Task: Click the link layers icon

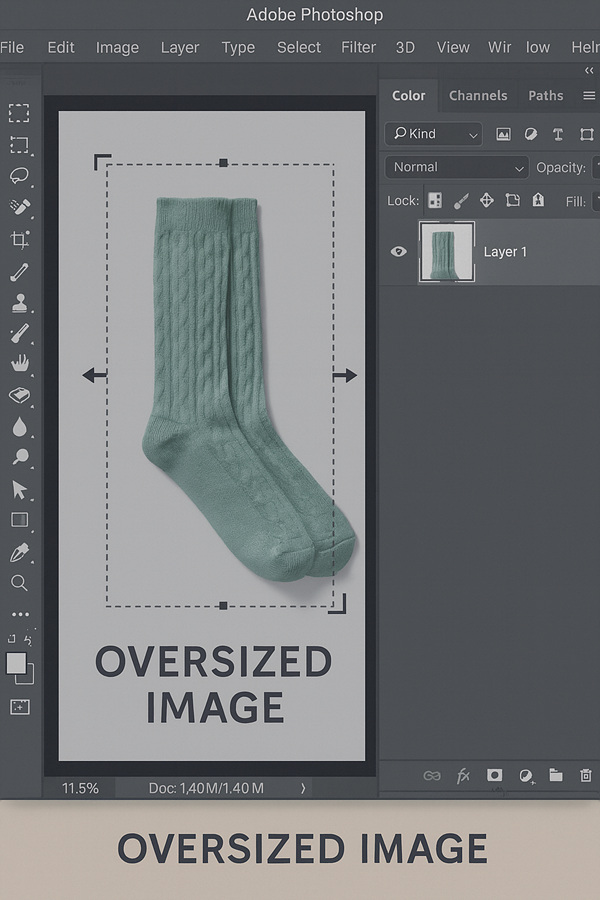Action: [x=432, y=776]
